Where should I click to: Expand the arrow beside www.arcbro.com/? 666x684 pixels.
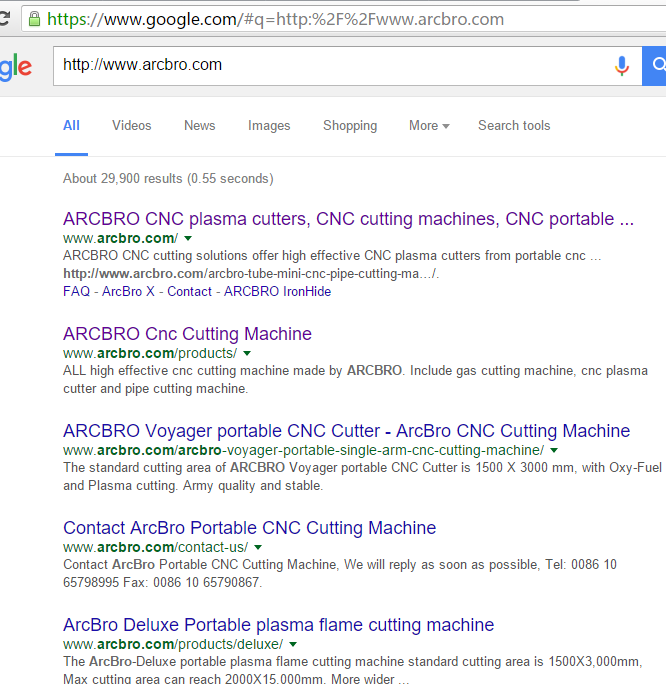coord(188,238)
